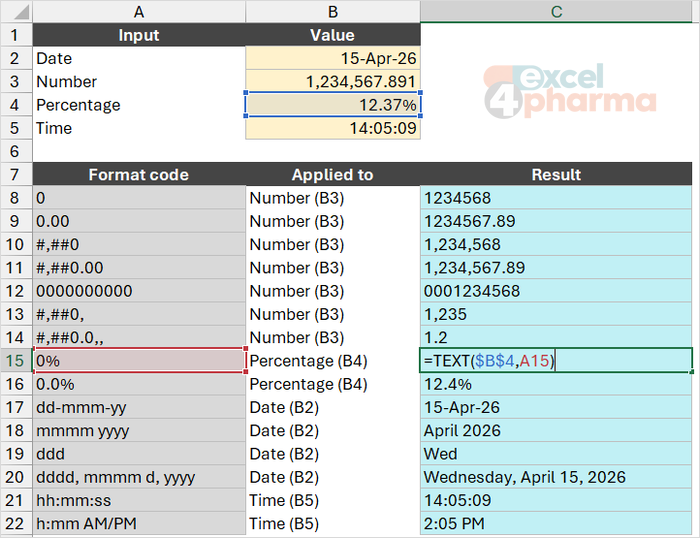This screenshot has height=538, width=700.
Task: Select format code cell '#,##0,' in row 13
Action: point(139,314)
